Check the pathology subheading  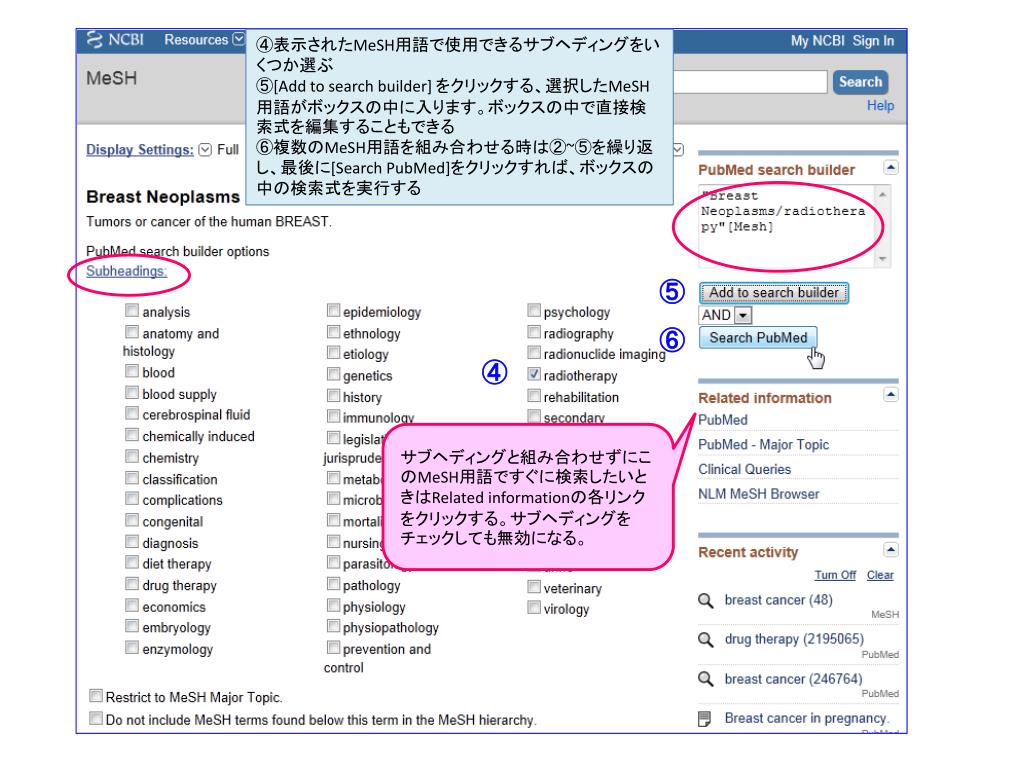pos(334,583)
